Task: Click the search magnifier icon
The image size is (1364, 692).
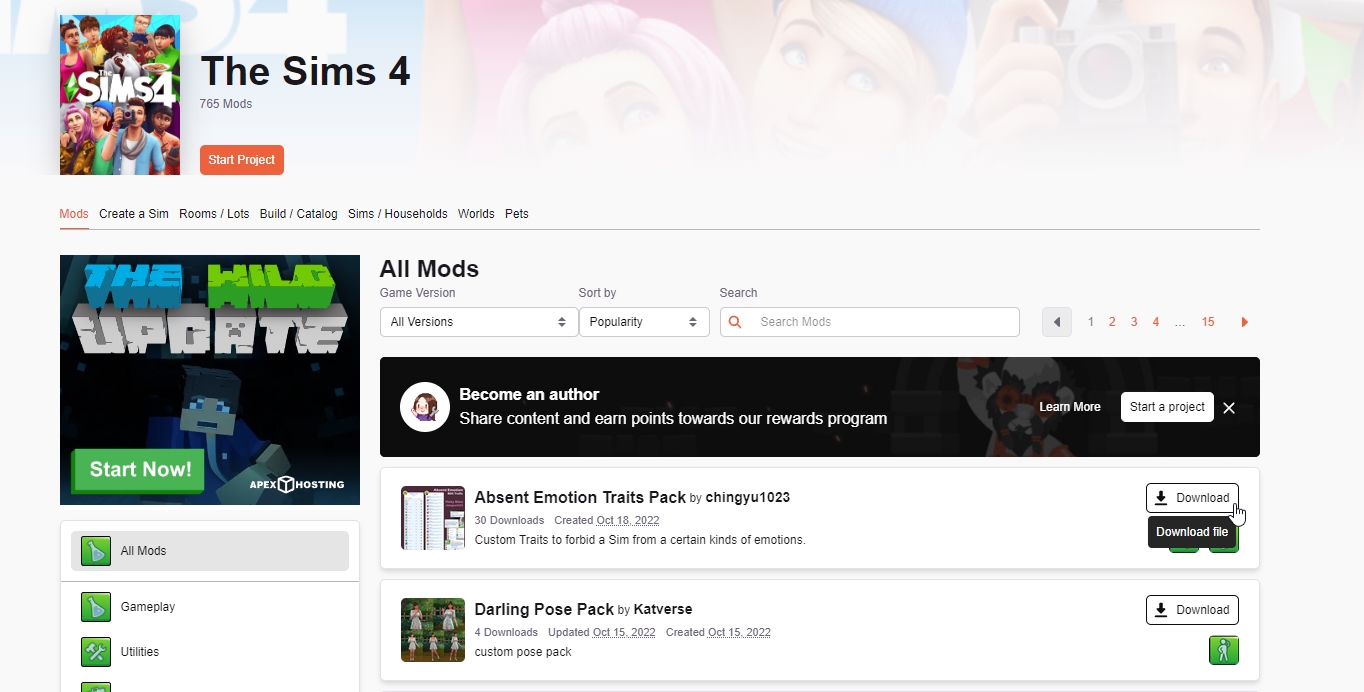Action: tap(736, 322)
